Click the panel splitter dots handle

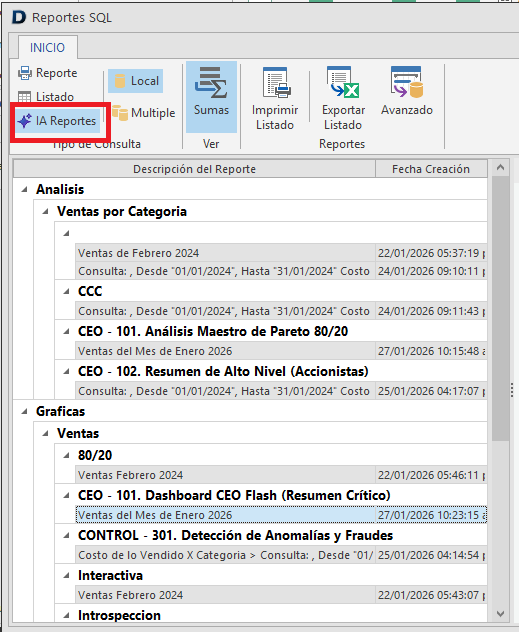(512, 390)
